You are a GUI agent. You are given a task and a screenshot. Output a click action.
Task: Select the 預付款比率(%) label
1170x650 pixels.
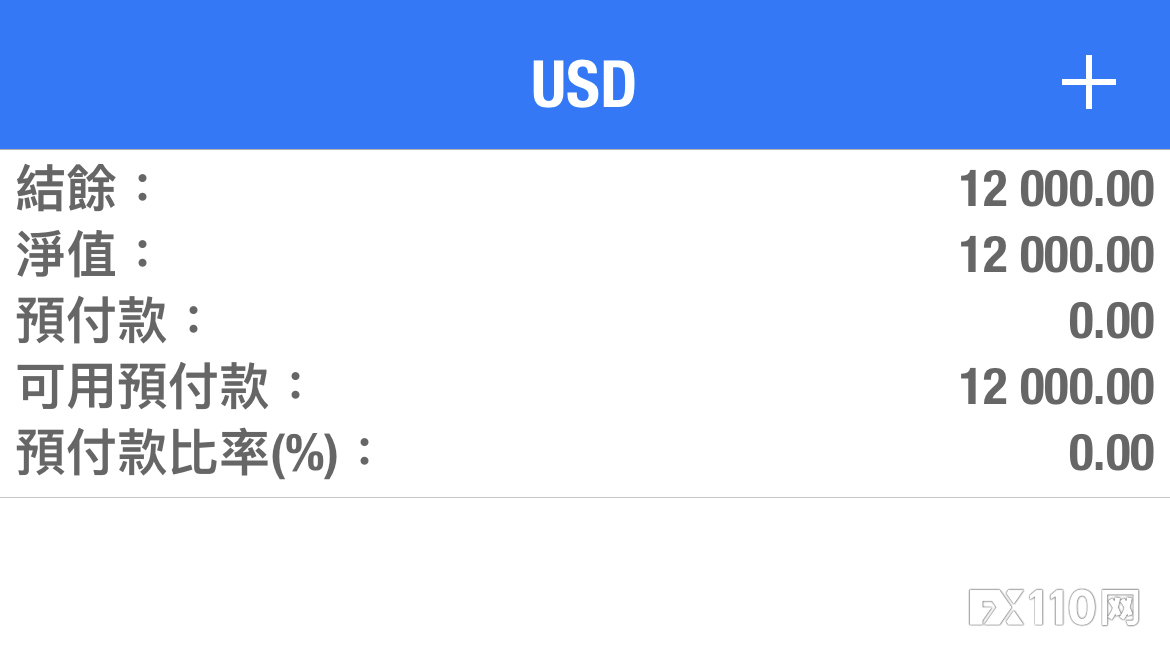pyautogui.click(x=177, y=452)
